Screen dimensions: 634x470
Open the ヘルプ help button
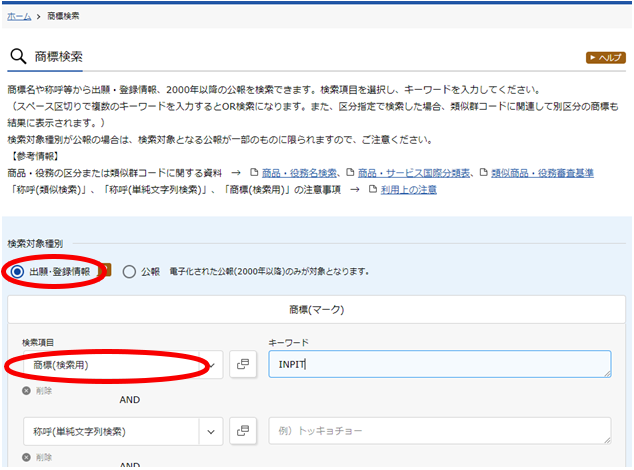[x=605, y=58]
